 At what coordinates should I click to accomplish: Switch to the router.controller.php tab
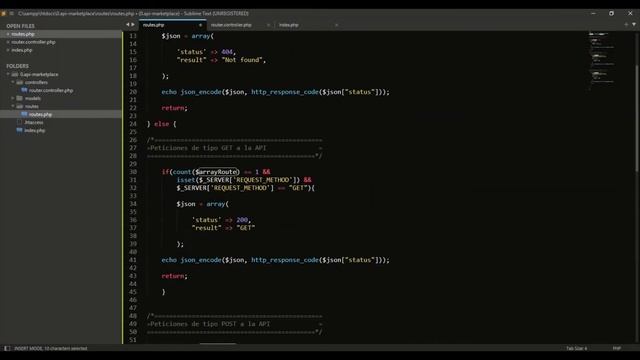tap(240, 25)
